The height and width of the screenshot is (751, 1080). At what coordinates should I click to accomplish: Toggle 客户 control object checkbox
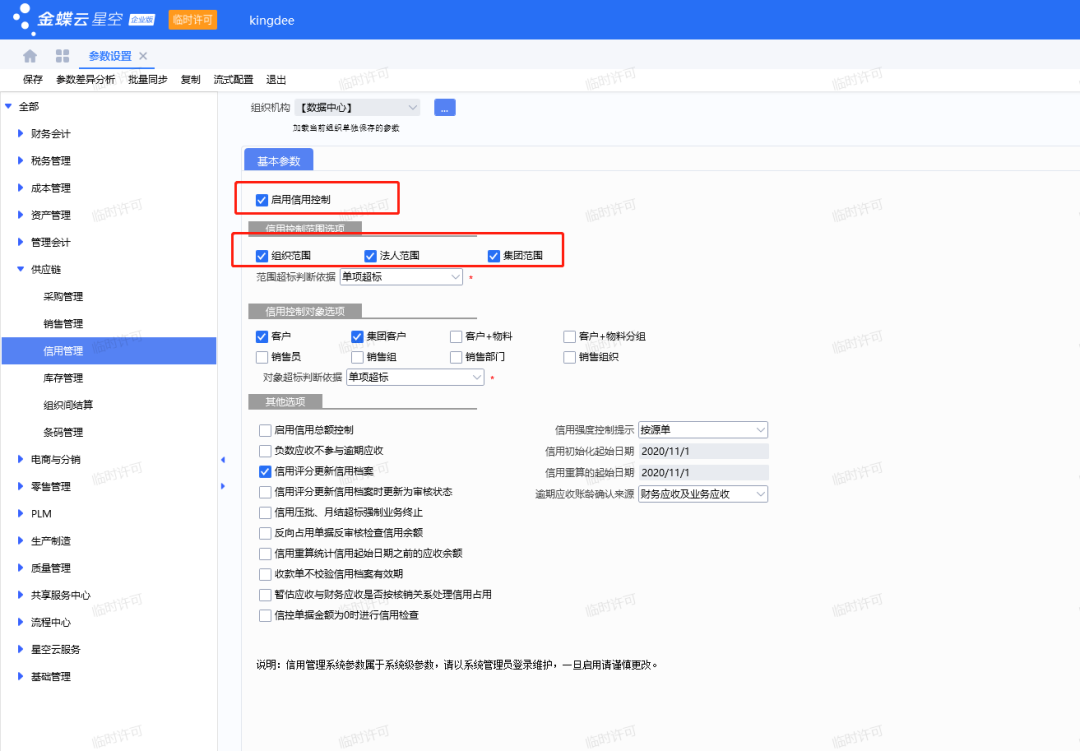click(262, 336)
